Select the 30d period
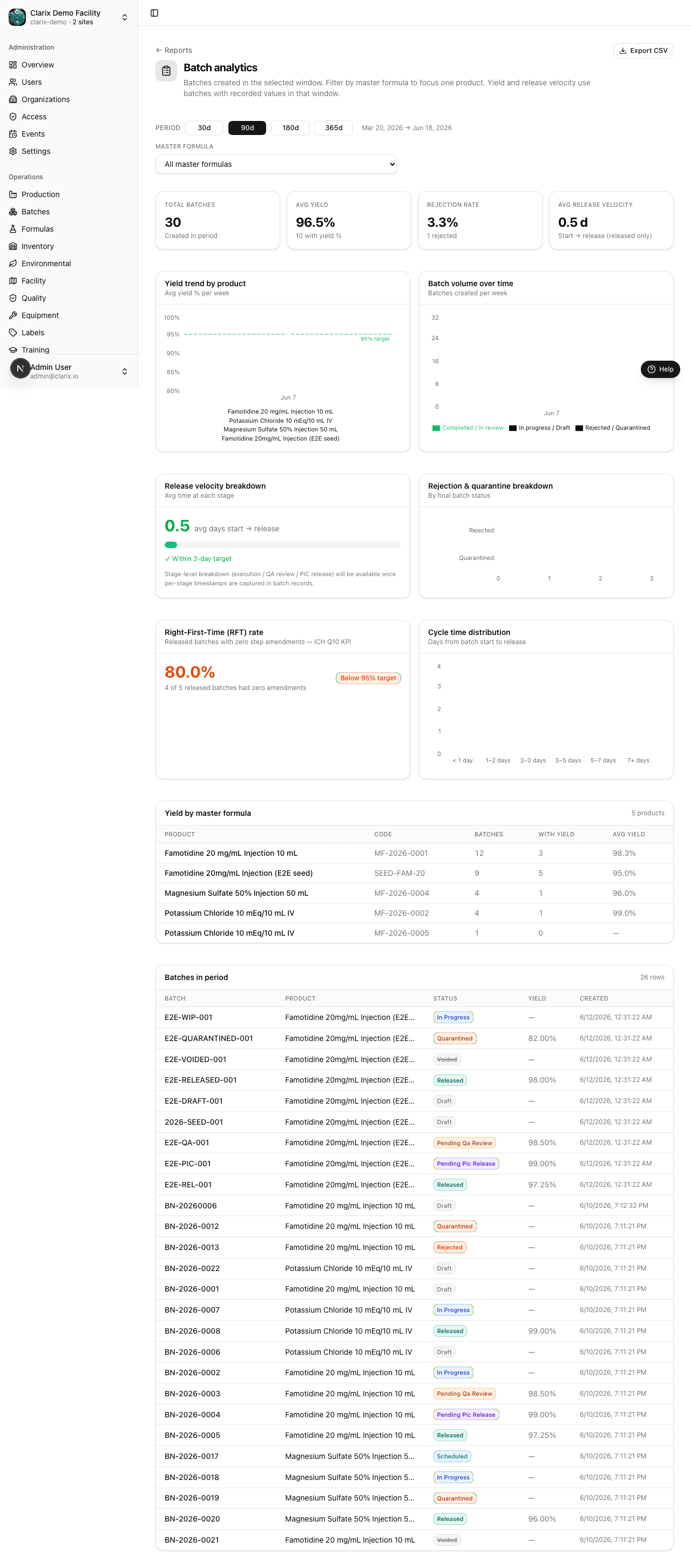The image size is (691, 1568). coord(204,128)
